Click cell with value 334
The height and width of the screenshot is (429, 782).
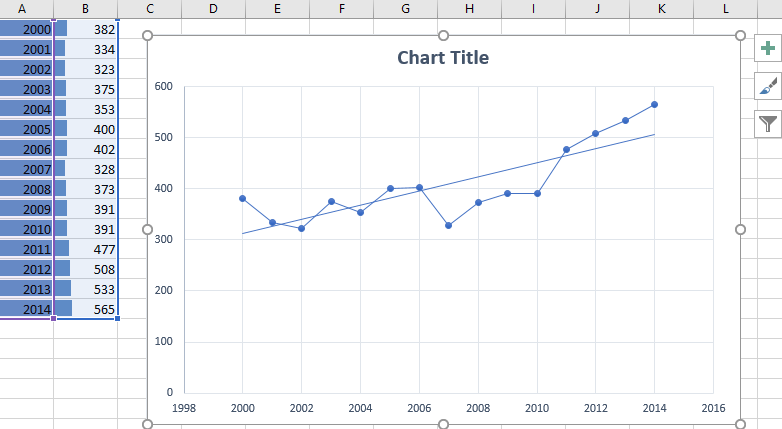tap(85, 49)
